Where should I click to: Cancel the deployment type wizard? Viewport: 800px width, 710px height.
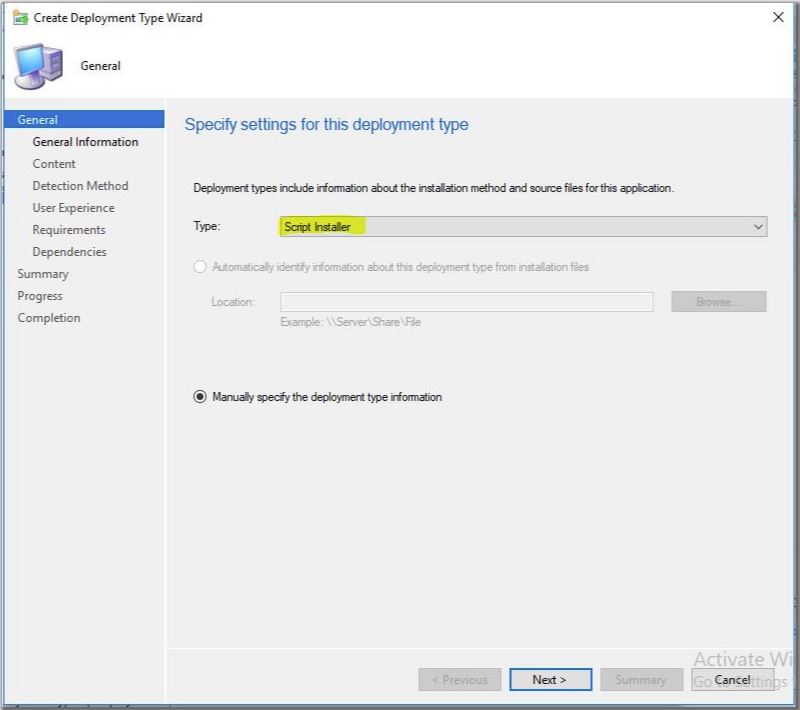click(732, 679)
